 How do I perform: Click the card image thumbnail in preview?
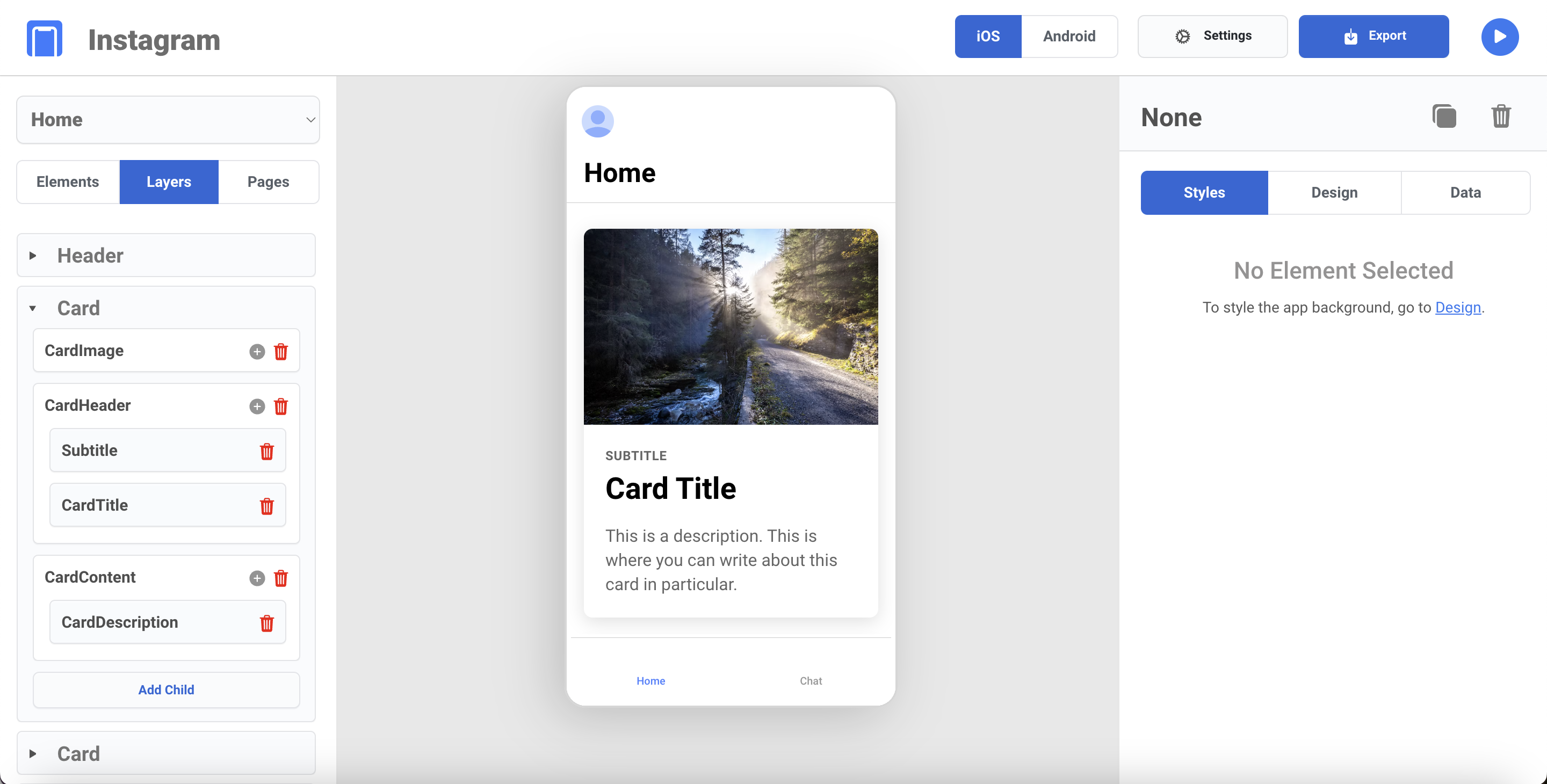pyautogui.click(x=731, y=326)
